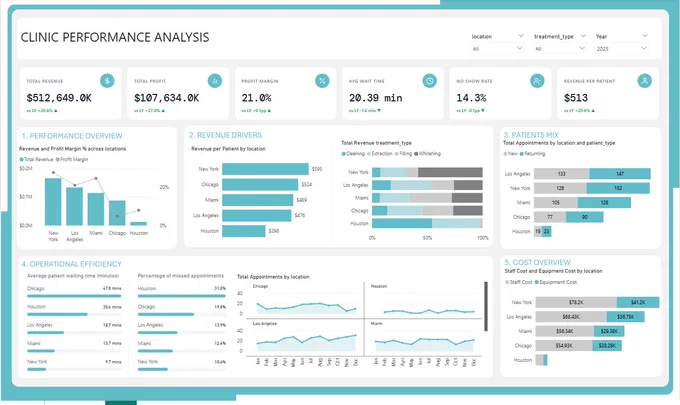
Task: Click the 14.3% no show rate value
Action: click(x=471, y=98)
